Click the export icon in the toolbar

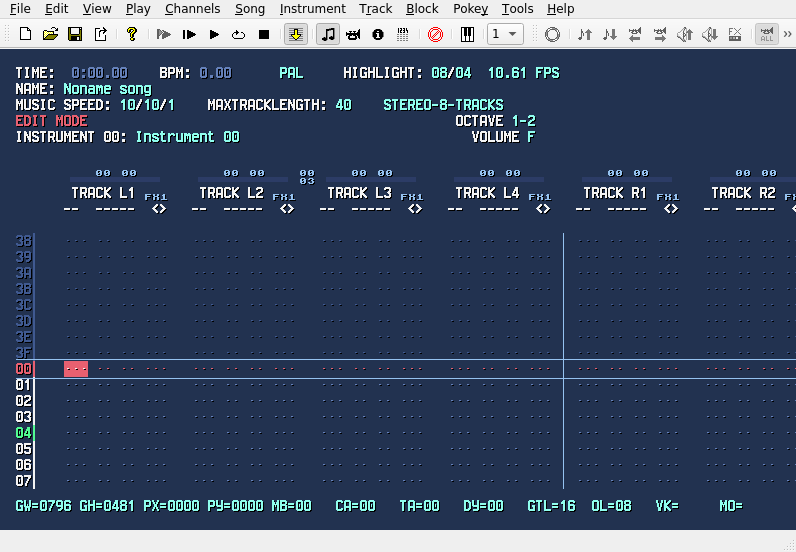(101, 35)
